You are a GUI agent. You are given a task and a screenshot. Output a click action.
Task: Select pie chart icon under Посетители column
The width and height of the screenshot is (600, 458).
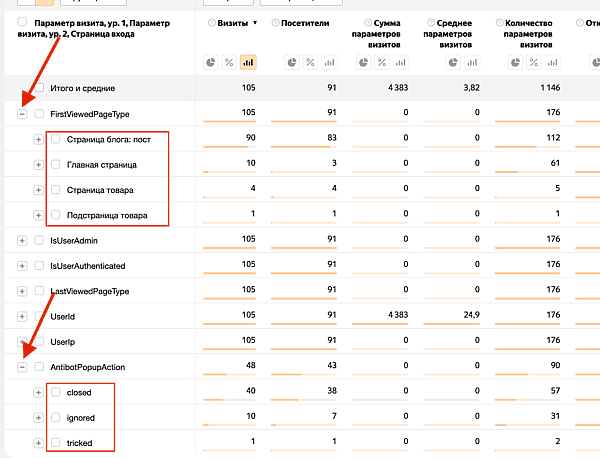coord(292,62)
